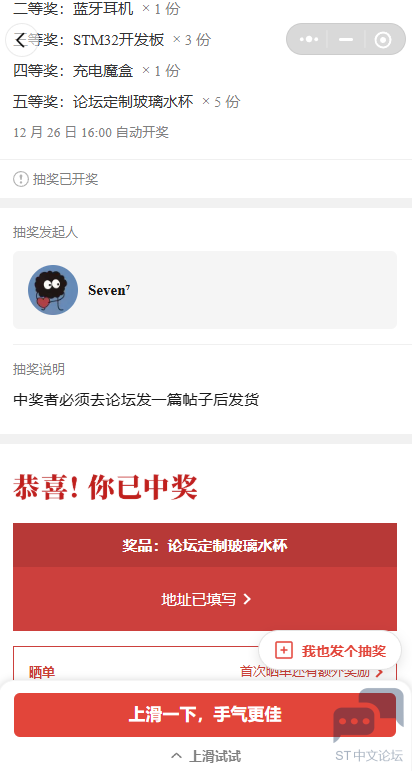Tap the 奖品：论坛定制玻璃水杯 banner
Image resolution: width=412 pixels, height=771 pixels.
pos(205,545)
